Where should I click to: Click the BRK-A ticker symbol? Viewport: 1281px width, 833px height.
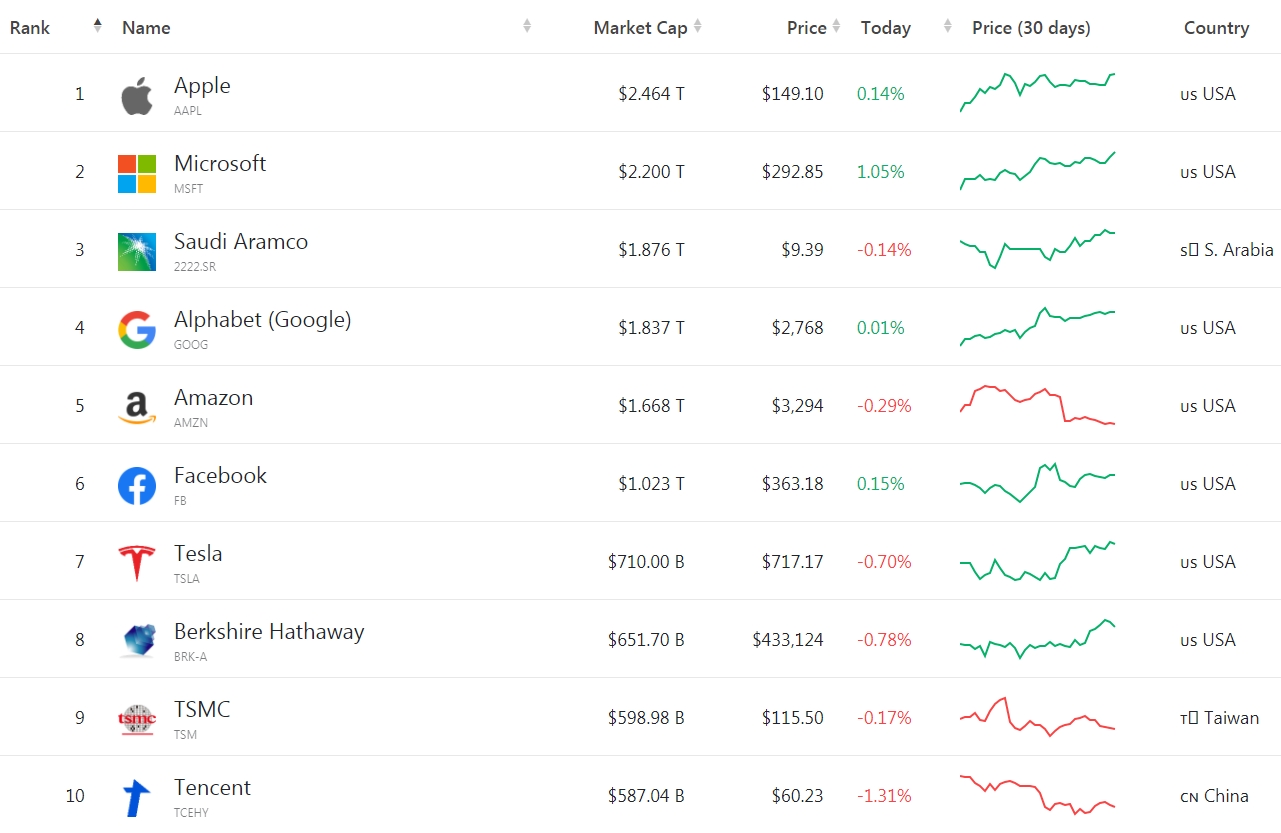[x=191, y=657]
